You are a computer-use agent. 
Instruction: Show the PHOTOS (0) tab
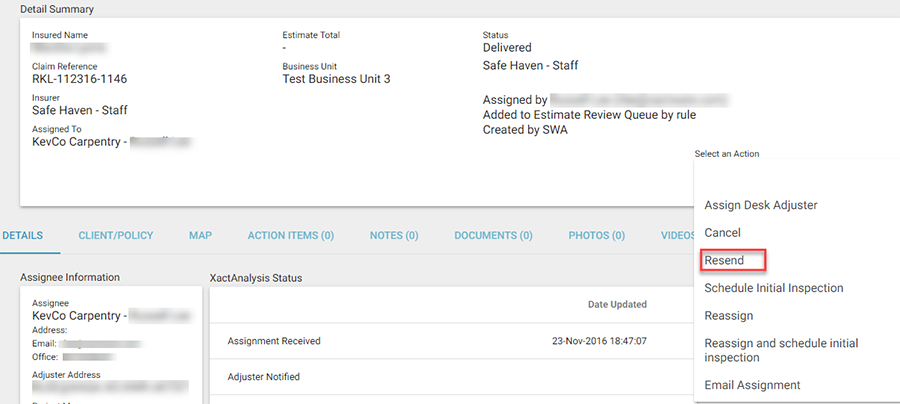pyautogui.click(x=597, y=236)
